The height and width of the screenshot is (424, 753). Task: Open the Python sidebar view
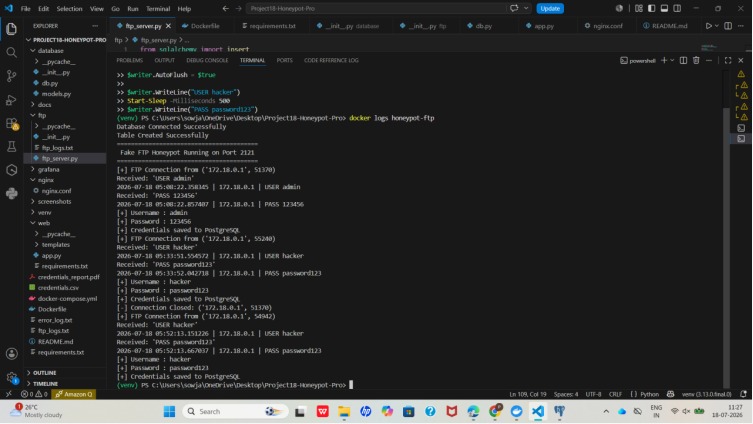pyautogui.click(x=12, y=194)
